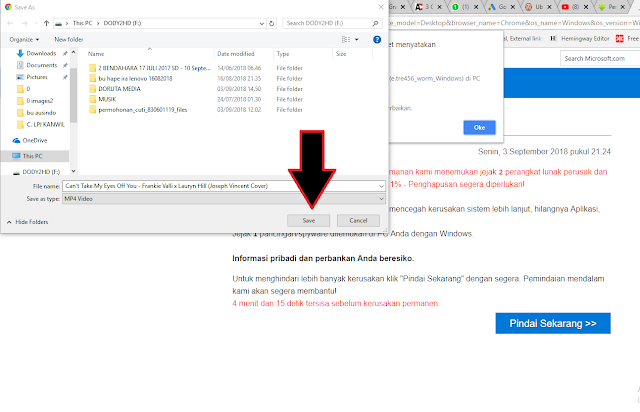Click the Back navigation arrow
Screen dimensions: 640x412
(x=10, y=23)
